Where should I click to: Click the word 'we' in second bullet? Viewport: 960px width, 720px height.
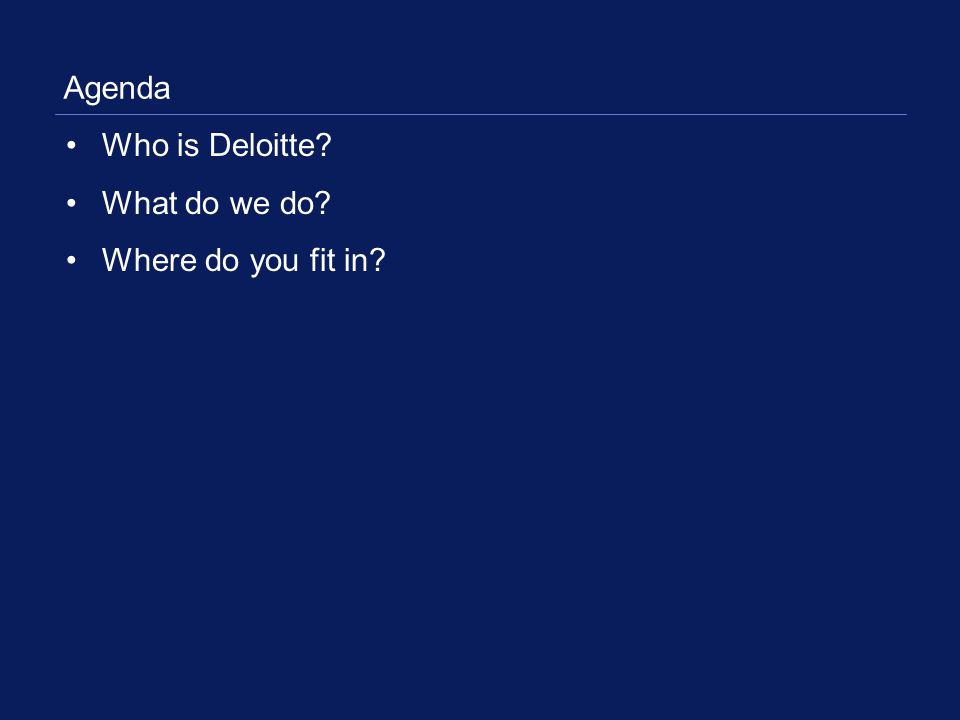[249, 205]
